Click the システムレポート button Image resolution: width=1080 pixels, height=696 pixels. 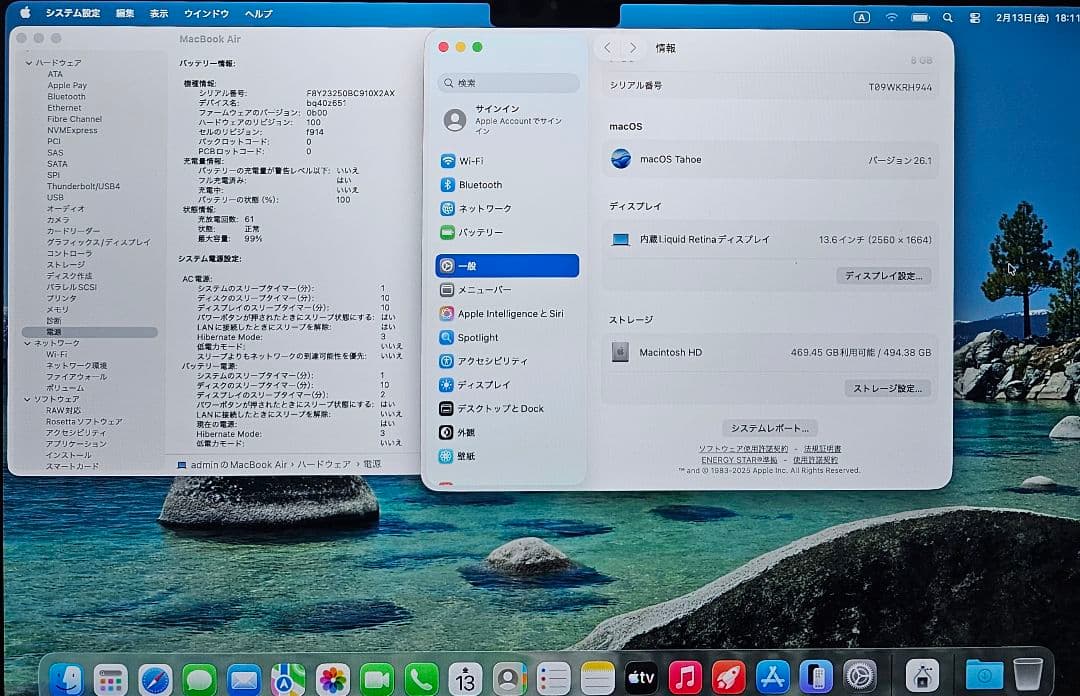[772, 425]
